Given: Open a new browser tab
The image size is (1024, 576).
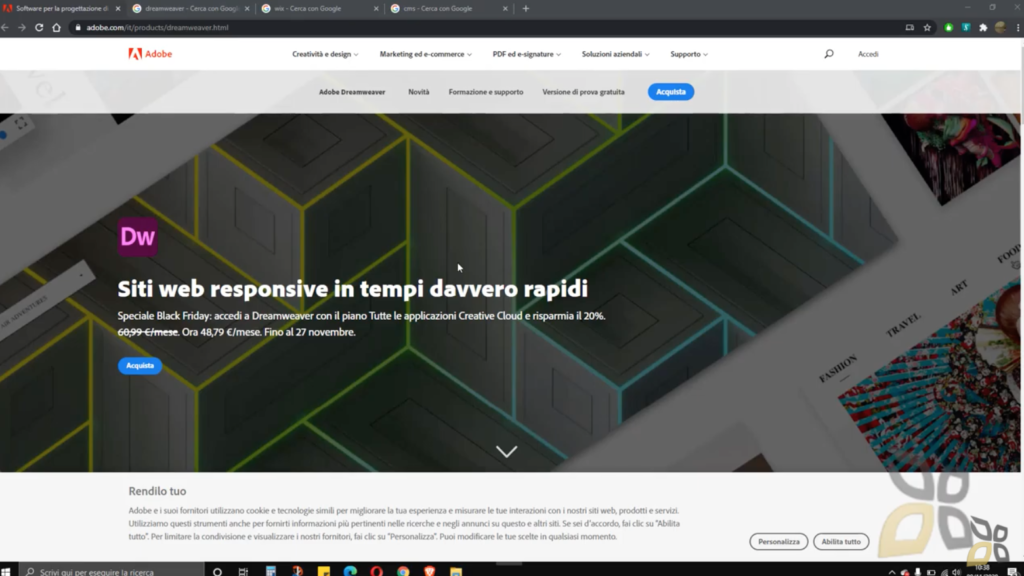Looking at the screenshot, I should point(526,8).
